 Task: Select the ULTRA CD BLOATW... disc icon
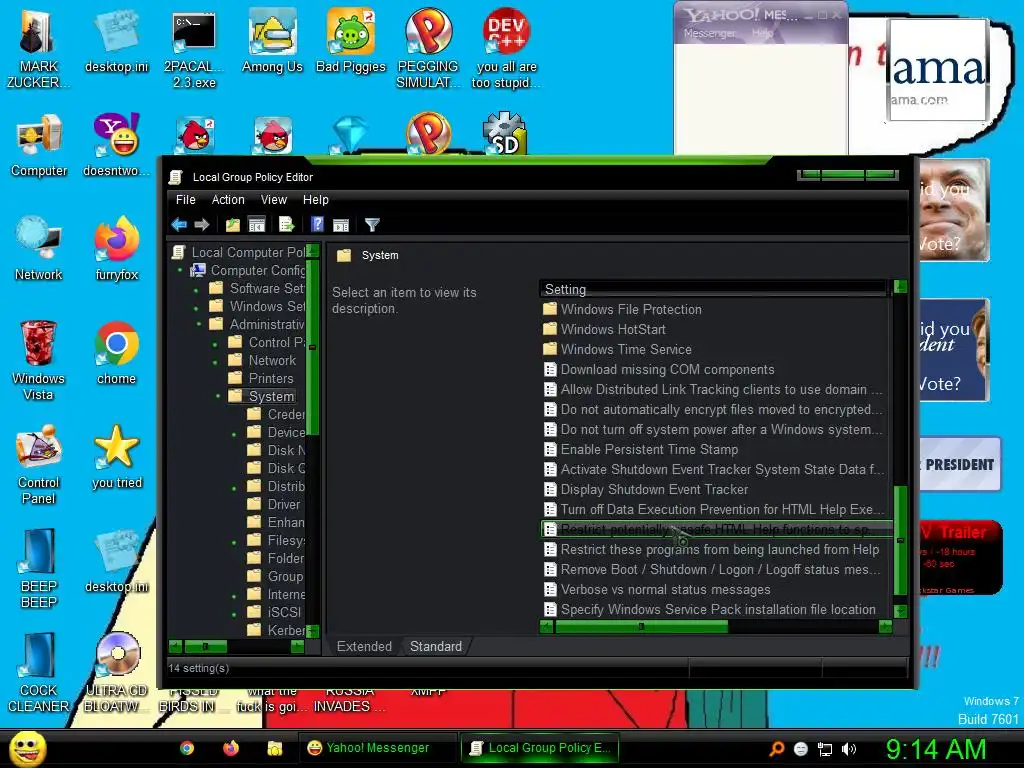(117, 673)
